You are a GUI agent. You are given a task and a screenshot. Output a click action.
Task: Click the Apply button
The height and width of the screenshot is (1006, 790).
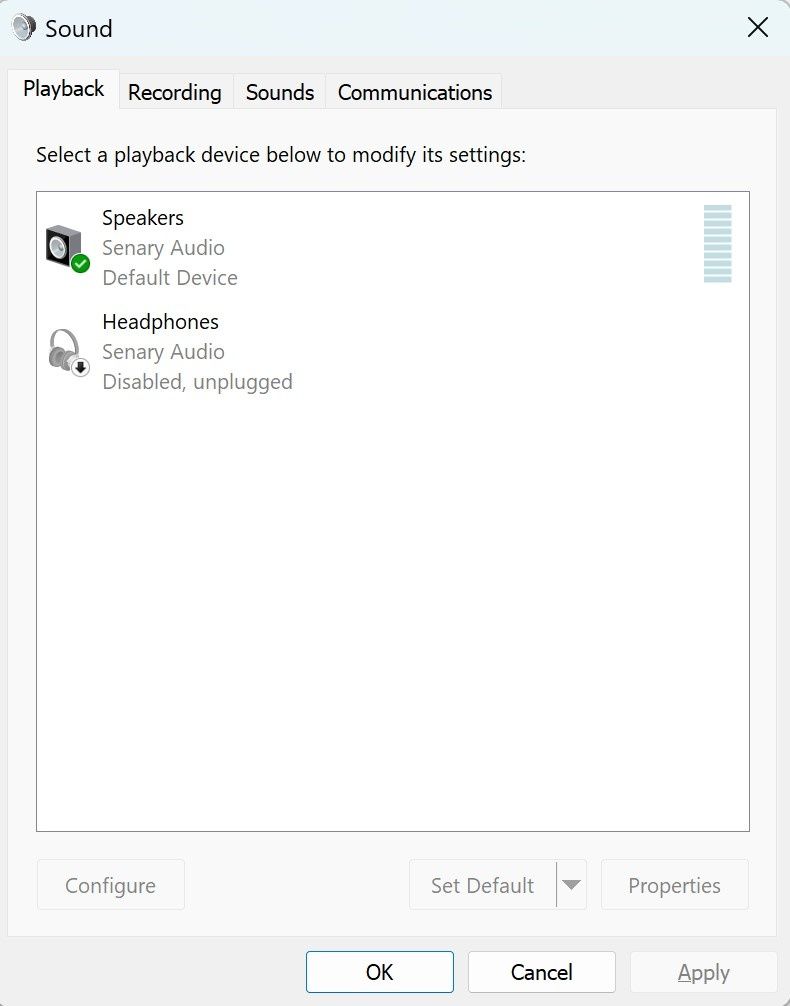pos(703,972)
